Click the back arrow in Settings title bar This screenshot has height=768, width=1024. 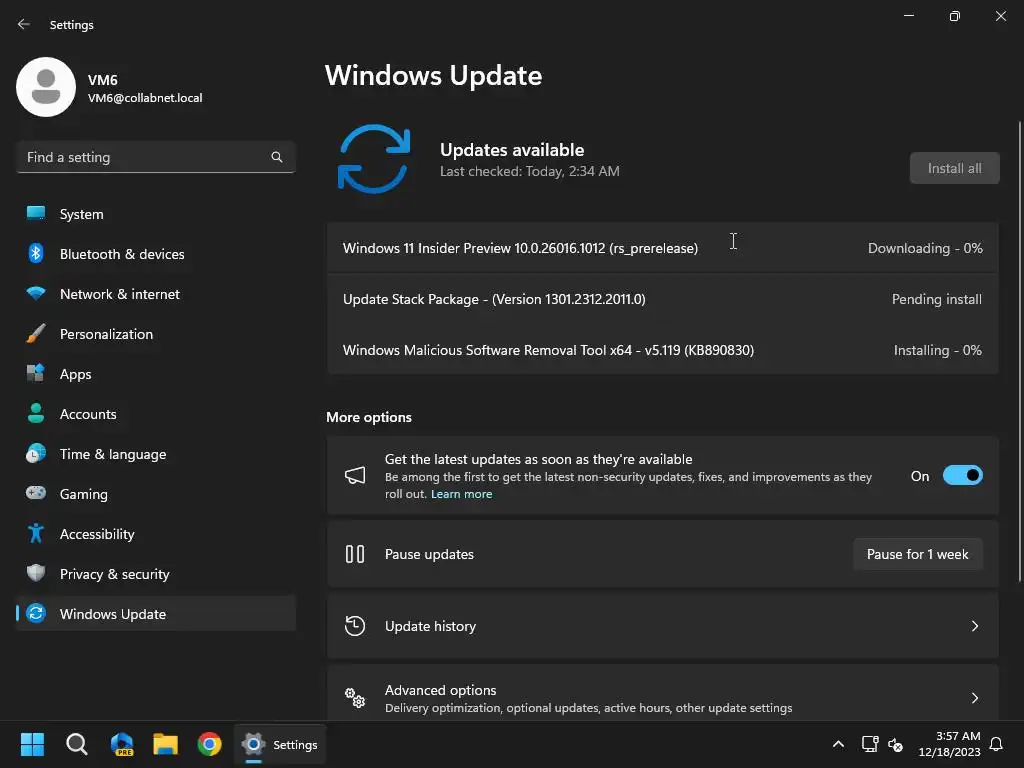pyautogui.click(x=24, y=24)
